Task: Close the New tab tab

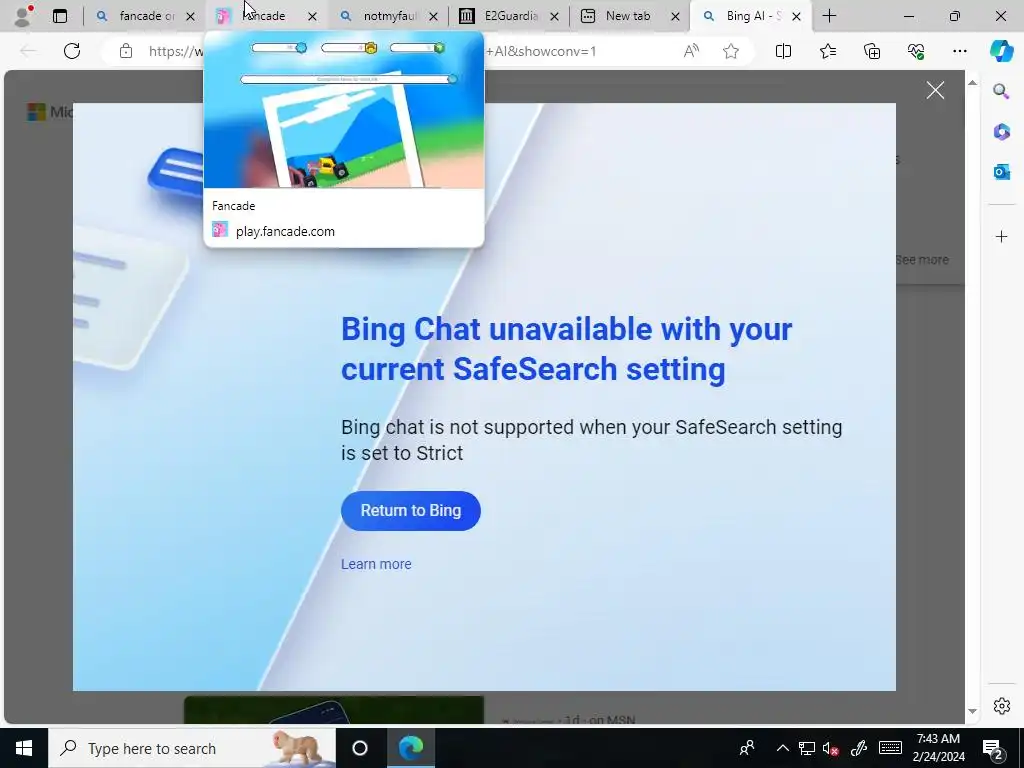Action: (675, 16)
